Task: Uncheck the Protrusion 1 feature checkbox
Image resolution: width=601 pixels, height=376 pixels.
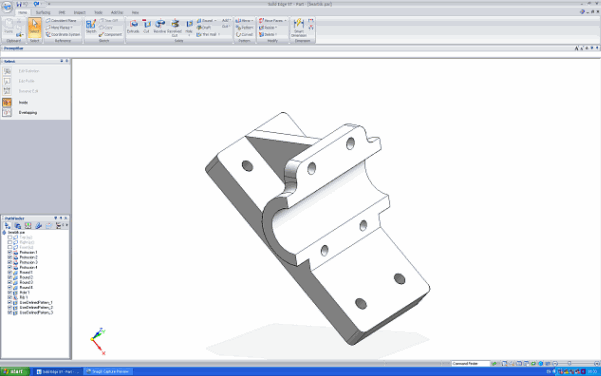Action: click(x=10, y=253)
